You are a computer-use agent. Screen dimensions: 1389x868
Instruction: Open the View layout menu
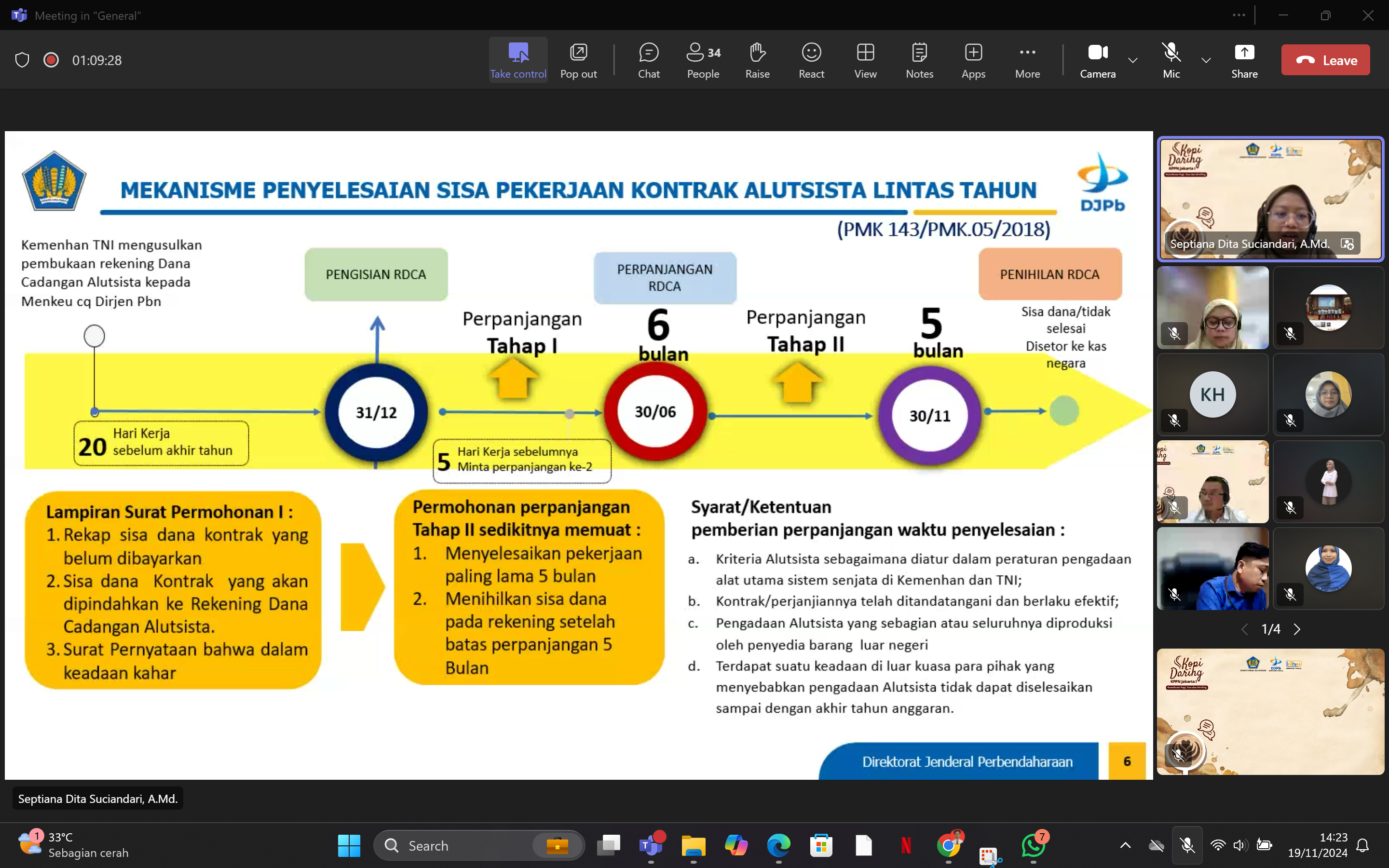865,60
